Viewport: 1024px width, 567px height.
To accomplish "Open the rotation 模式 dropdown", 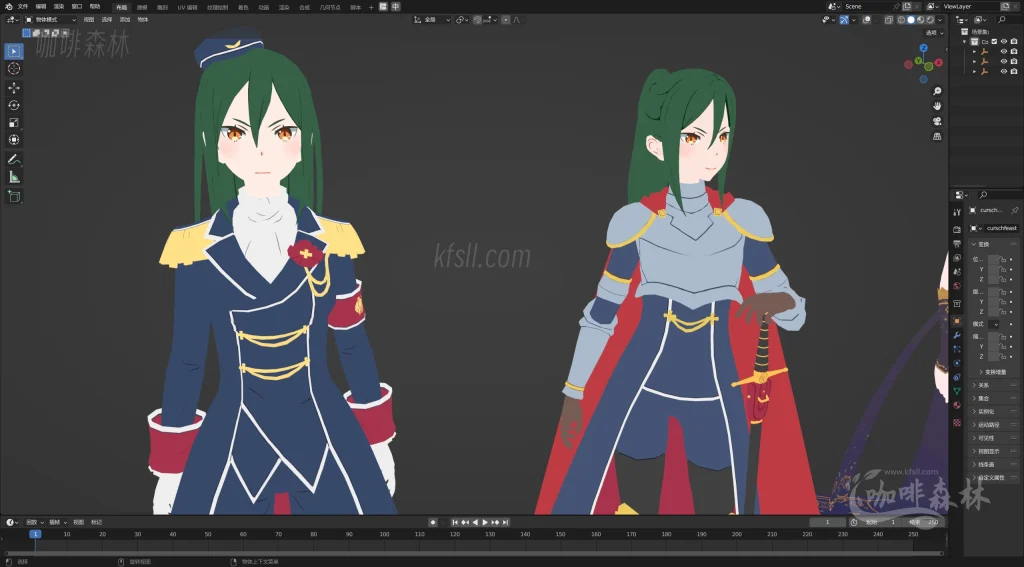I will (995, 324).
